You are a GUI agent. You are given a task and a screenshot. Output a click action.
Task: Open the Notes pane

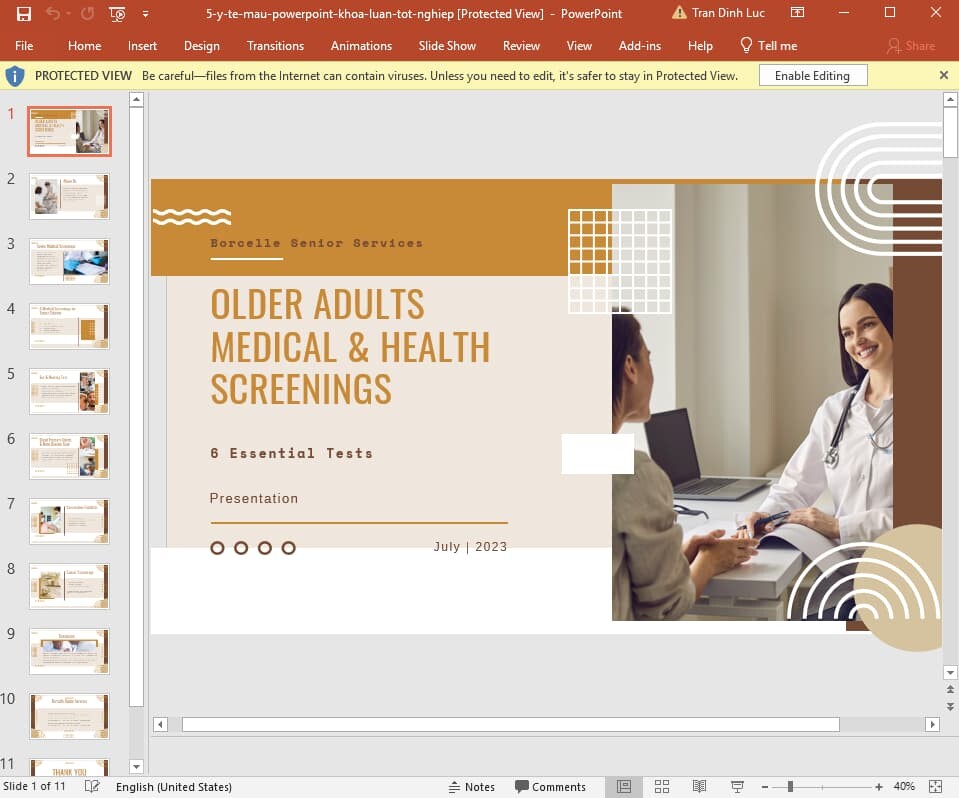click(473, 786)
